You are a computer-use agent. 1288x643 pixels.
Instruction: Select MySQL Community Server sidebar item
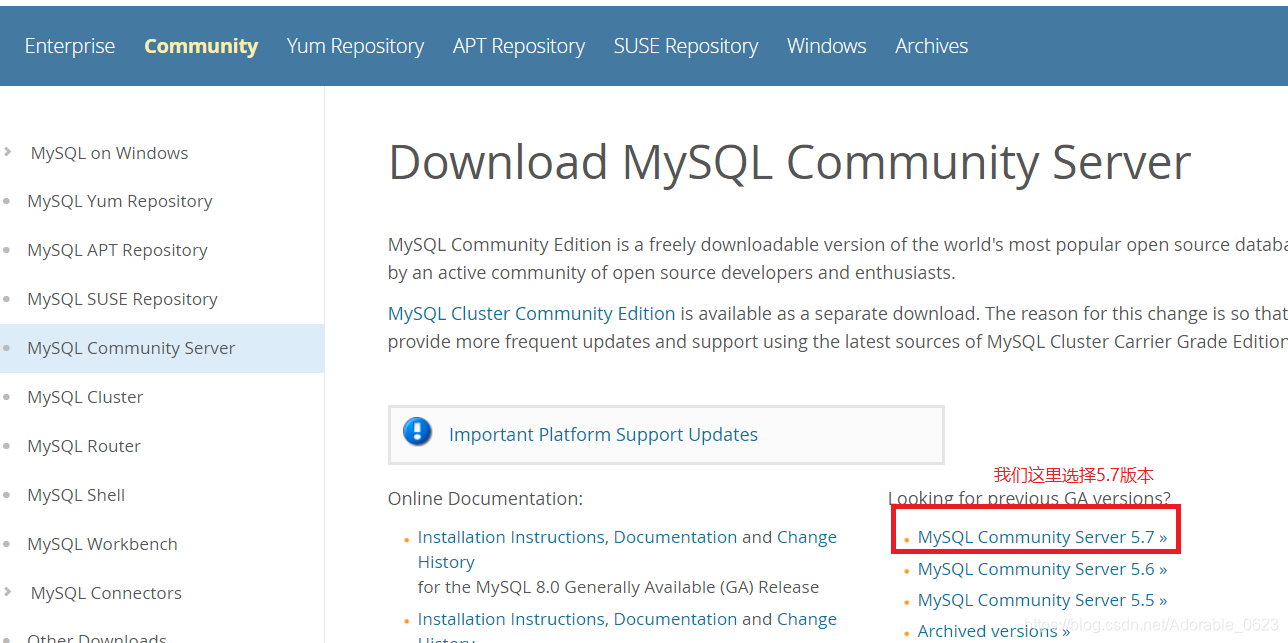162,348
